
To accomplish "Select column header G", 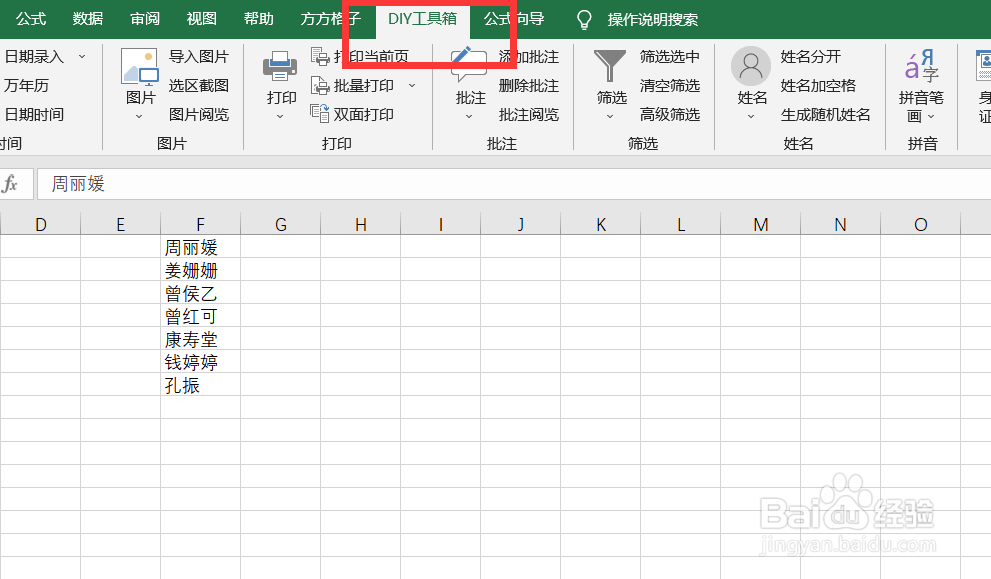I will (281, 224).
